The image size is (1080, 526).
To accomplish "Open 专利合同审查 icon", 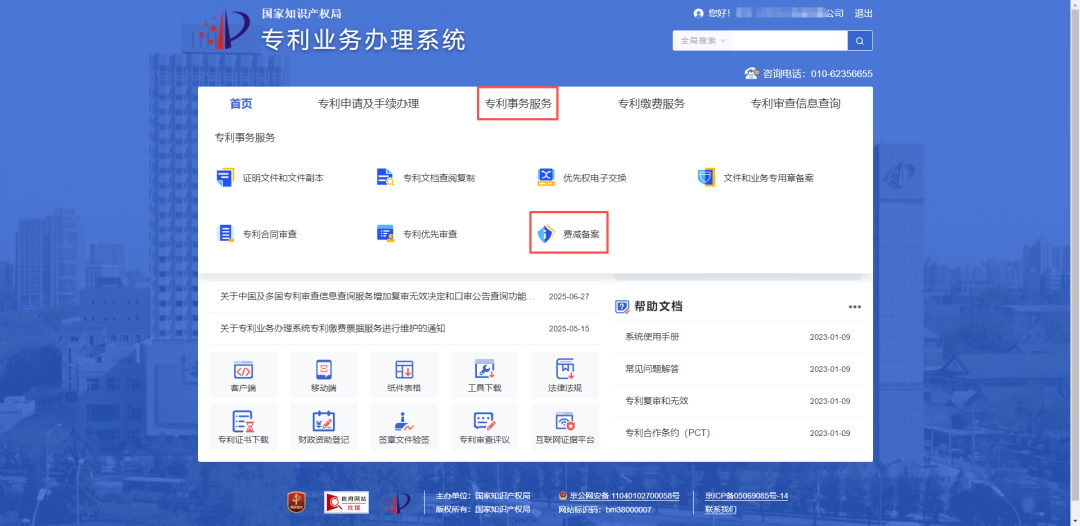I will 225,233.
